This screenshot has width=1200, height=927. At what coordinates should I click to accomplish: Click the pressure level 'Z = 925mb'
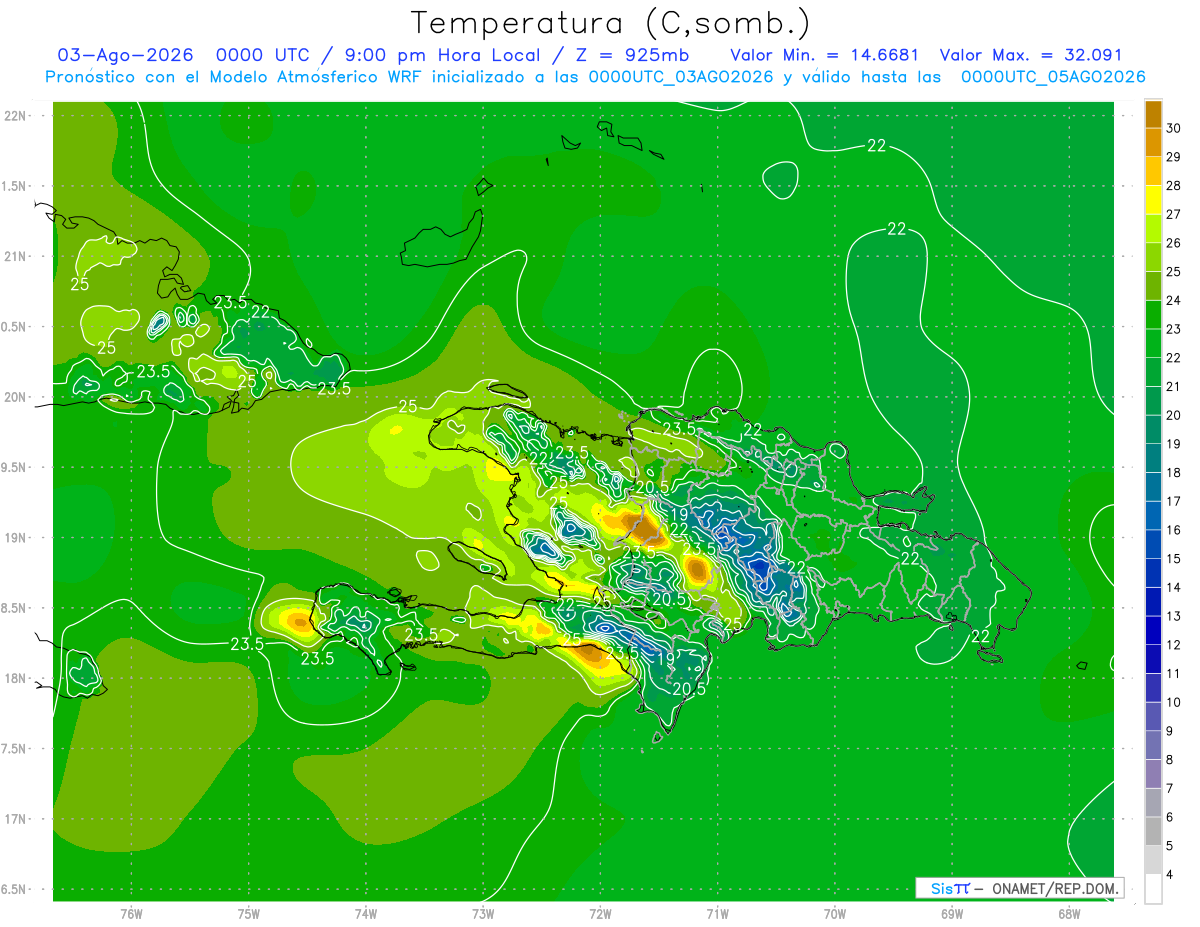pyautogui.click(x=632, y=55)
